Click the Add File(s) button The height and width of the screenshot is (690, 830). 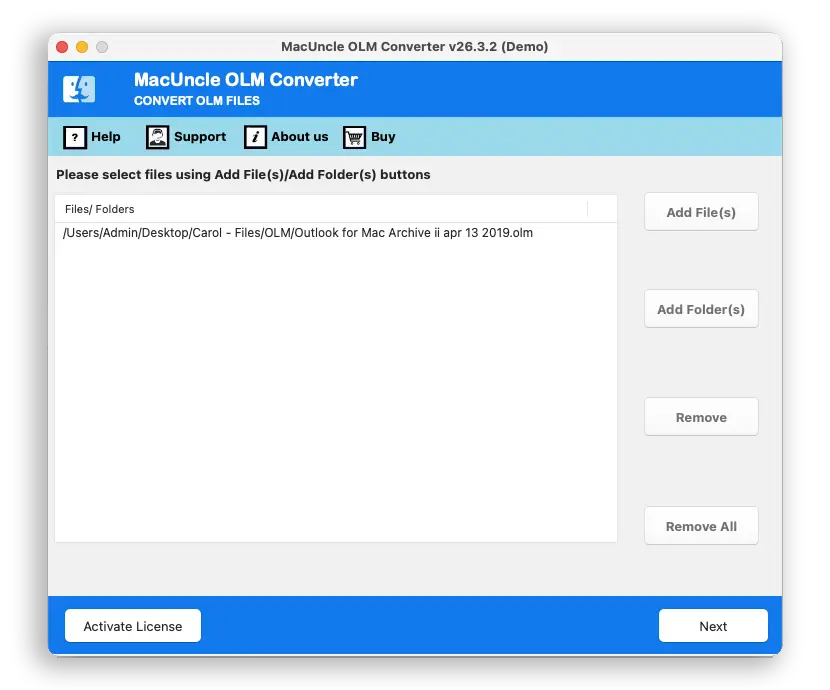point(701,212)
